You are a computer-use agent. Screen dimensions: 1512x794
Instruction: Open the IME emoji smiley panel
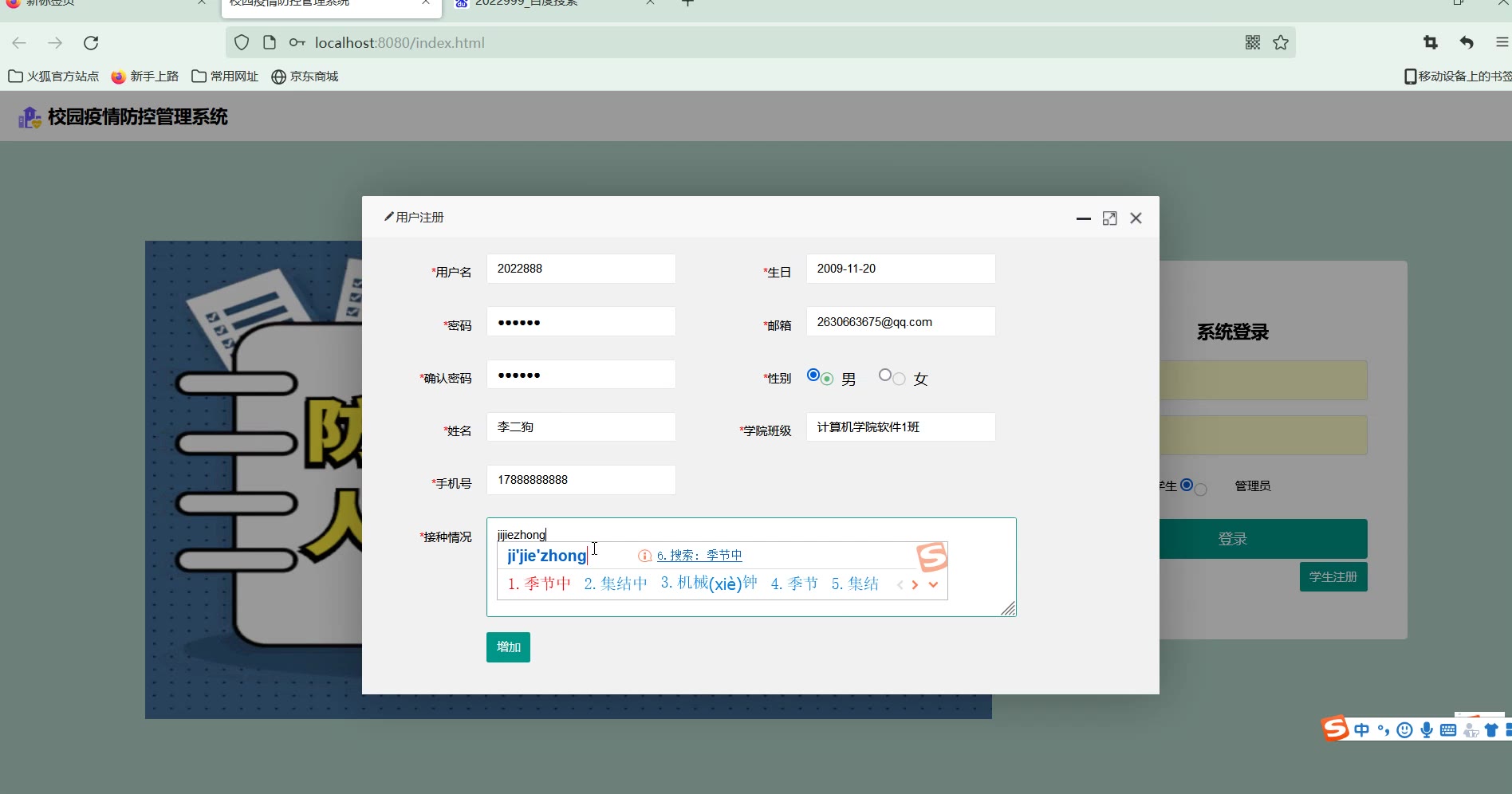point(1405,730)
